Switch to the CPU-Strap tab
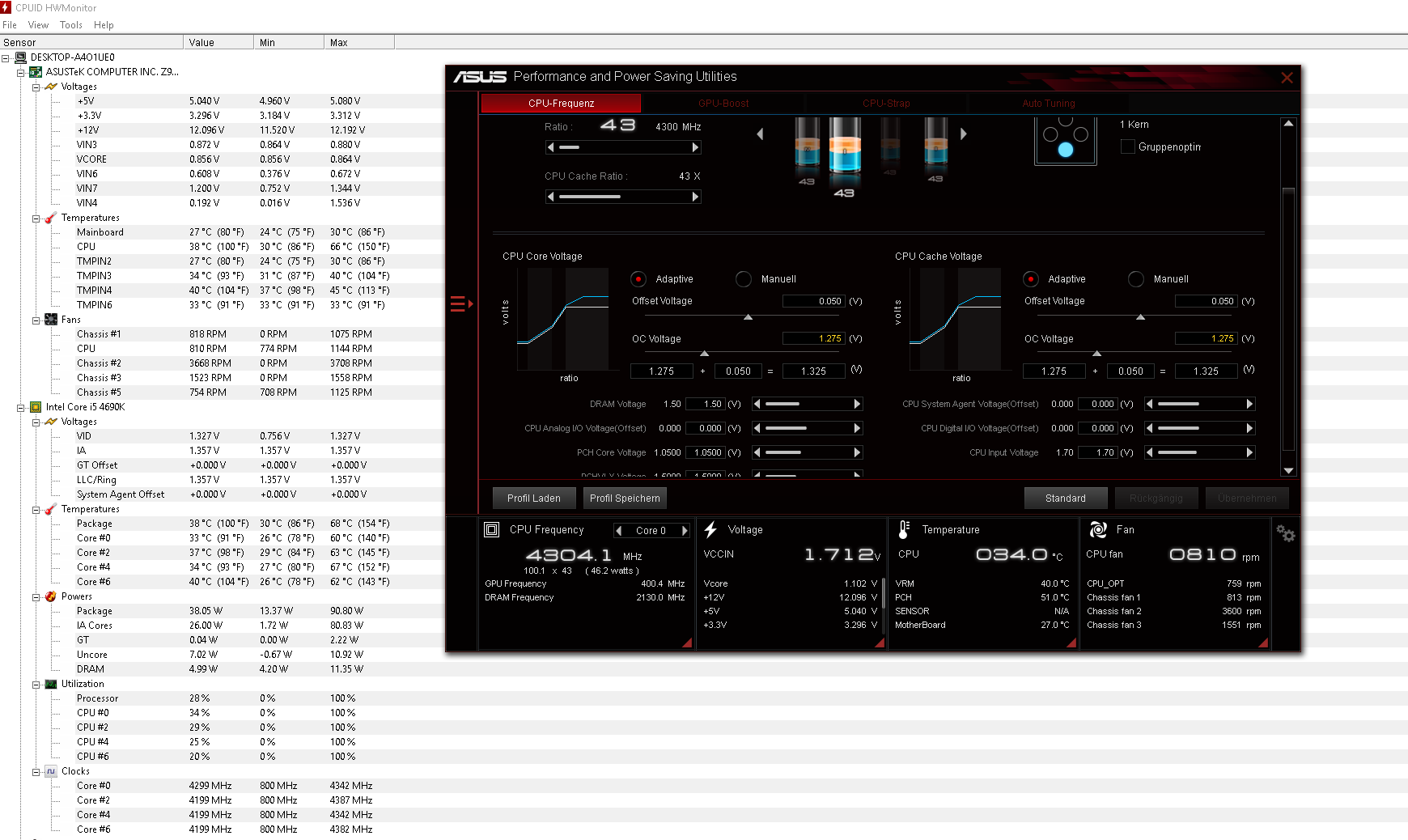The width and height of the screenshot is (1408, 840). 886,104
